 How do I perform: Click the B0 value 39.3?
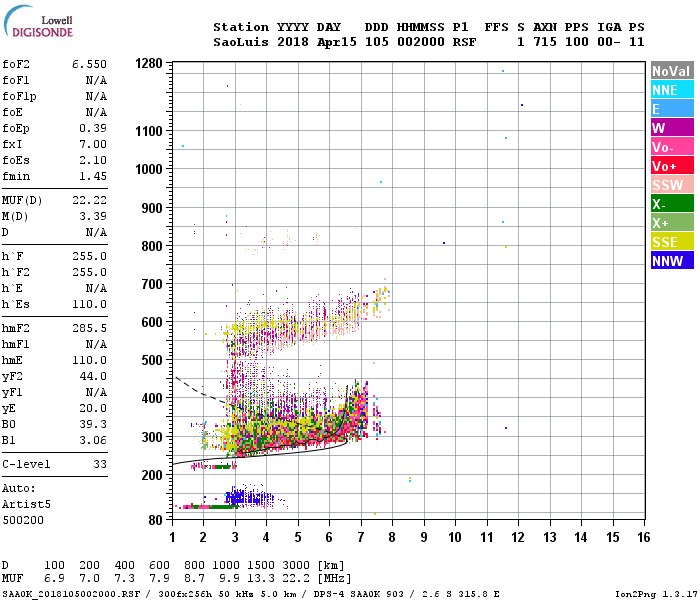[93, 425]
